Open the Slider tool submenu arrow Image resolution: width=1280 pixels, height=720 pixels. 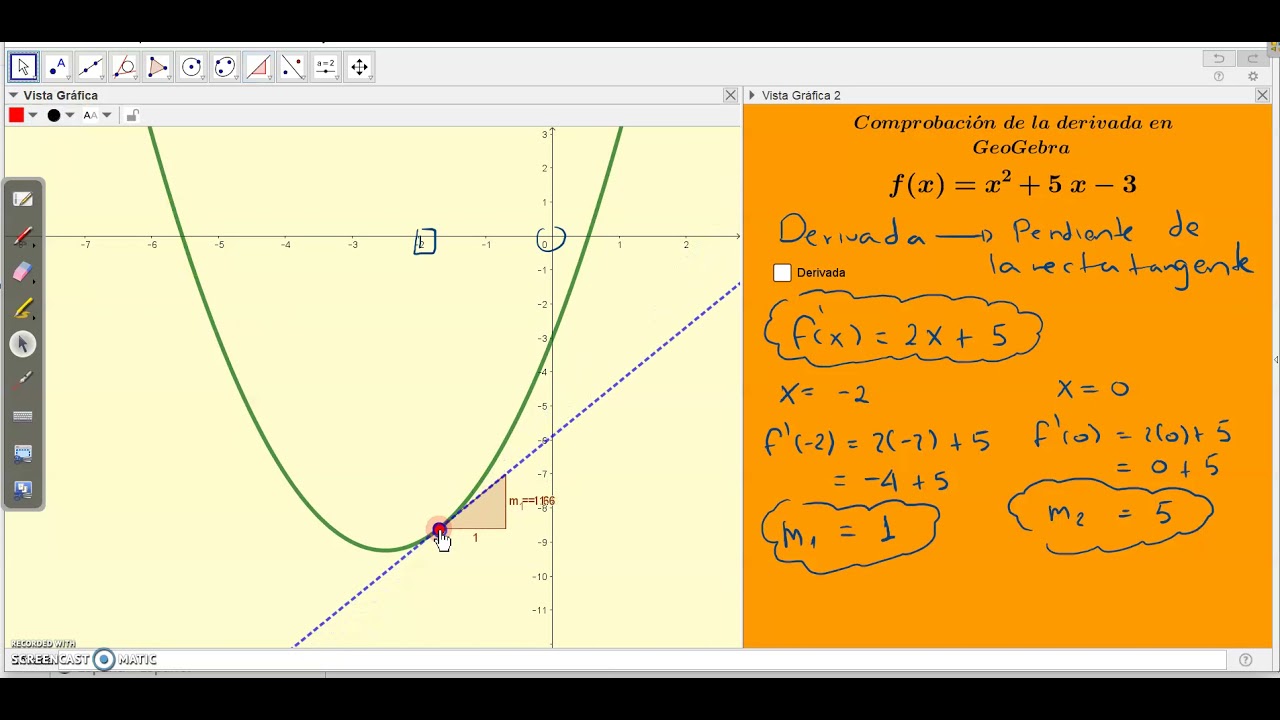(x=335, y=78)
